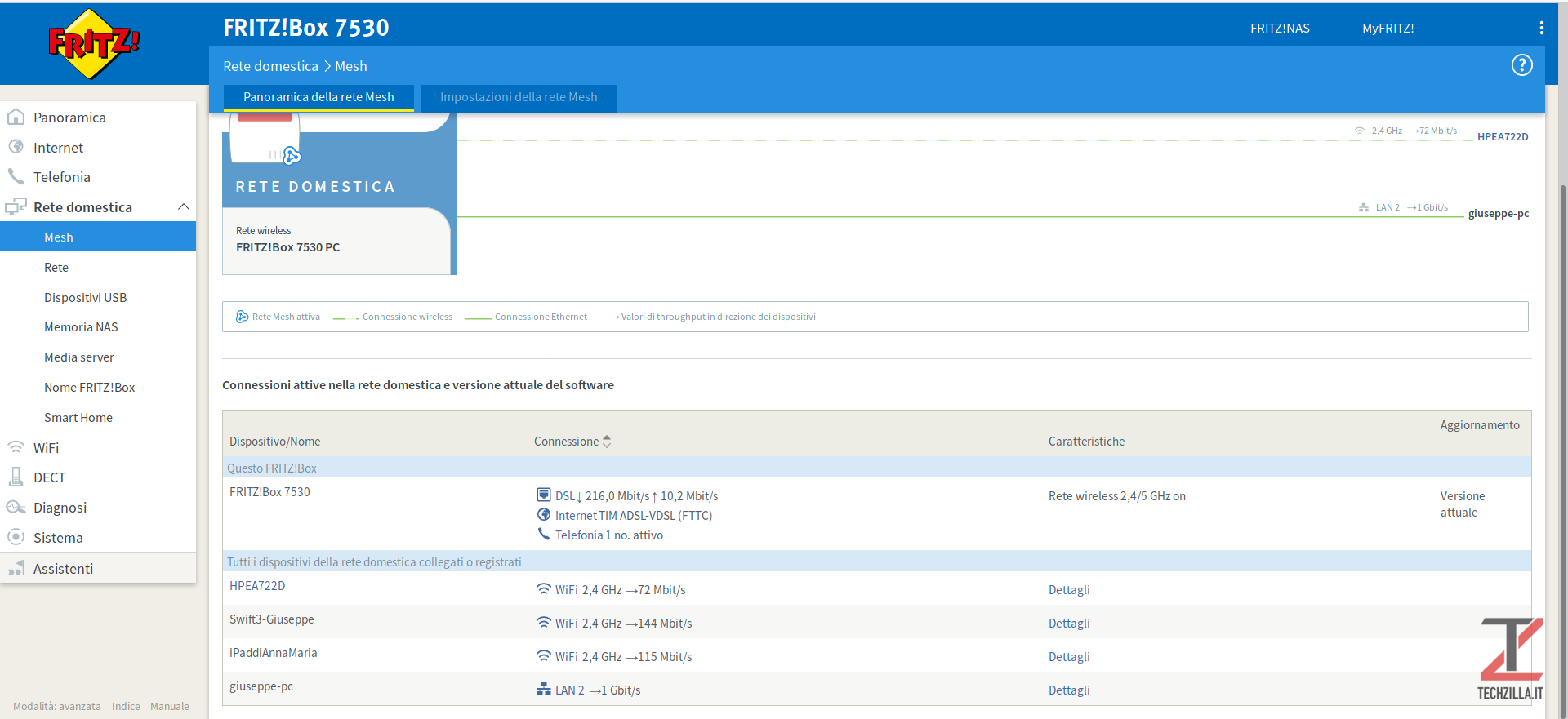Click the Telefonia link in FRITZ!Box row
Screen dimensions: 1568x719
tap(579, 535)
